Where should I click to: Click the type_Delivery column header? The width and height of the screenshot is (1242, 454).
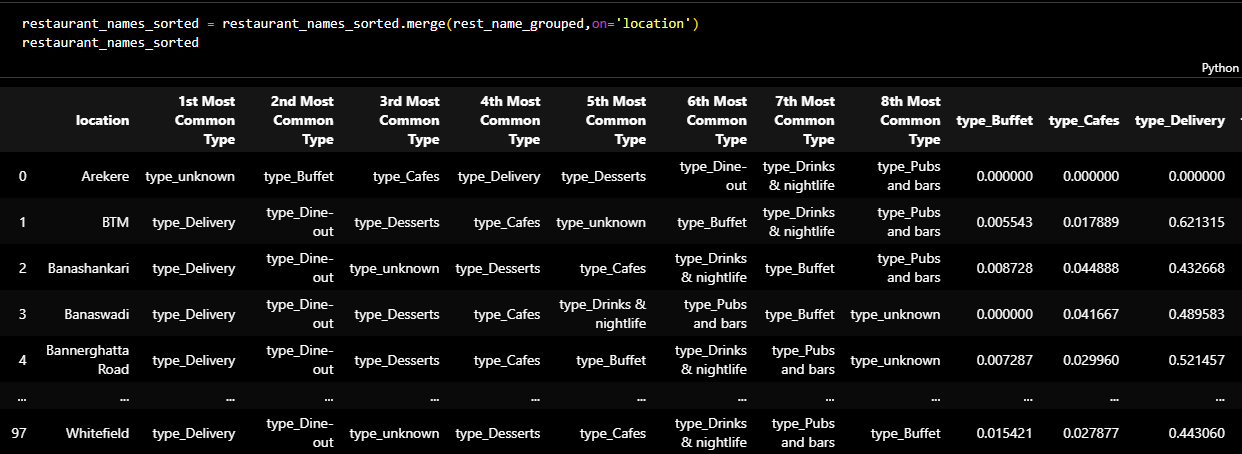(x=1179, y=120)
